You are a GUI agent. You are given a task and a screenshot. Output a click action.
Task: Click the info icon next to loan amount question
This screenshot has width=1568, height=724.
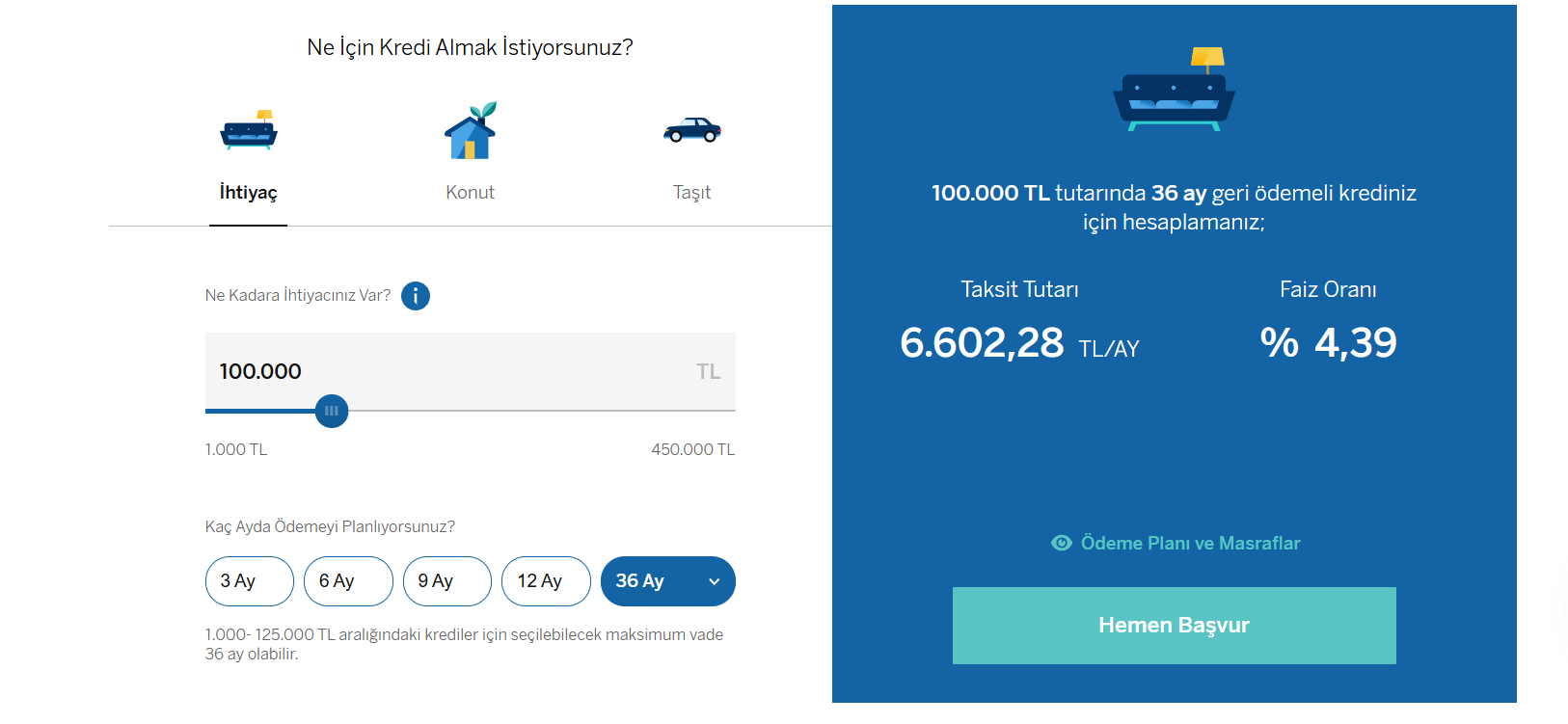(x=416, y=296)
